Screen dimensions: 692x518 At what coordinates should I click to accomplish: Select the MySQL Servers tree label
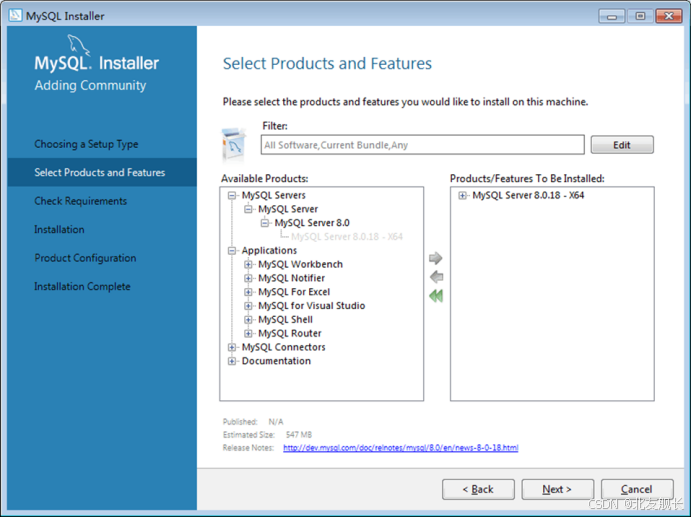[274, 195]
